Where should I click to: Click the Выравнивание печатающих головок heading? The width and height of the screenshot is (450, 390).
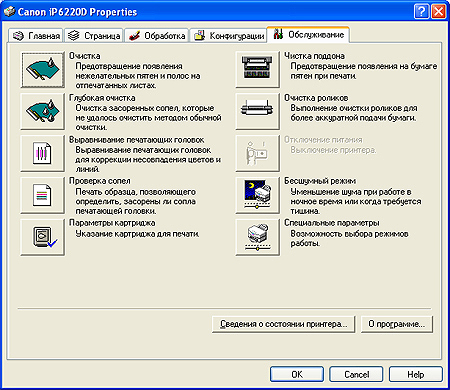pyautogui.click(x=137, y=140)
